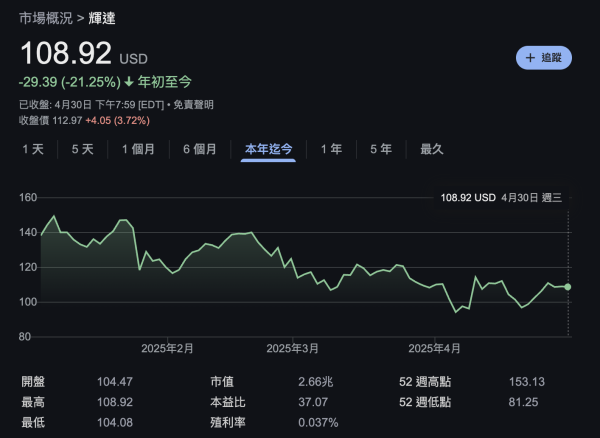Image resolution: width=600 pixels, height=438 pixels.
Task: Click the 140 y-axis label
Action: 28,233
